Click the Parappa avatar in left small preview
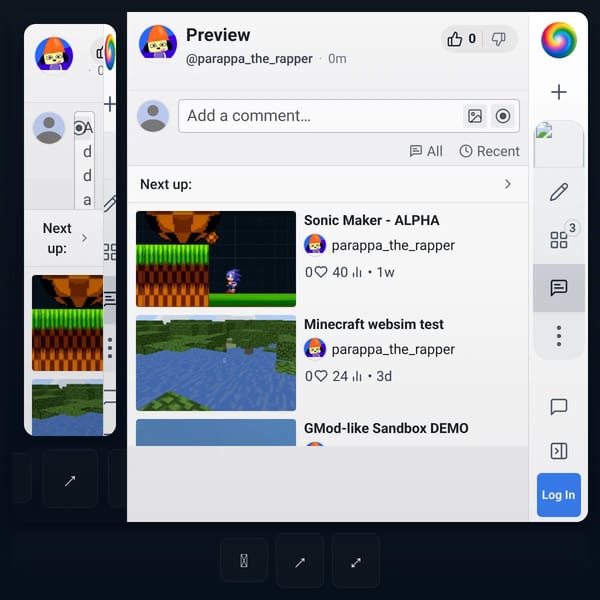This screenshot has width=600, height=600. [54, 54]
